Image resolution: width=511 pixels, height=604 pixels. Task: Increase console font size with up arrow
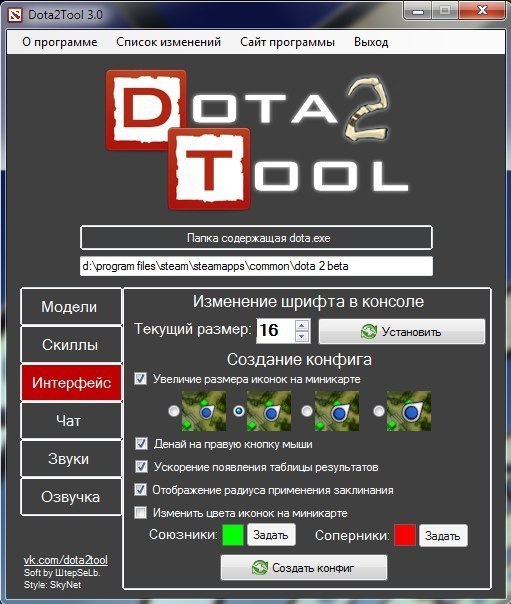[302, 325]
